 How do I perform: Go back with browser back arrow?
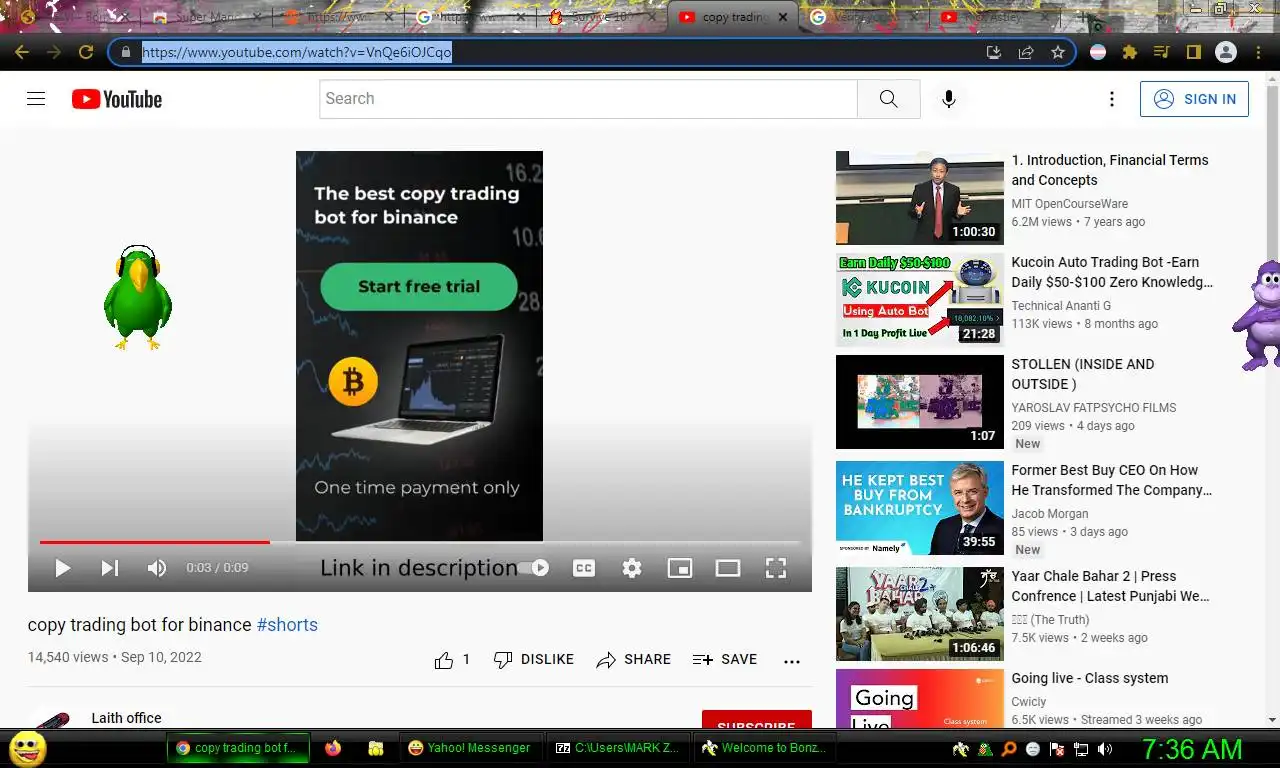22,52
